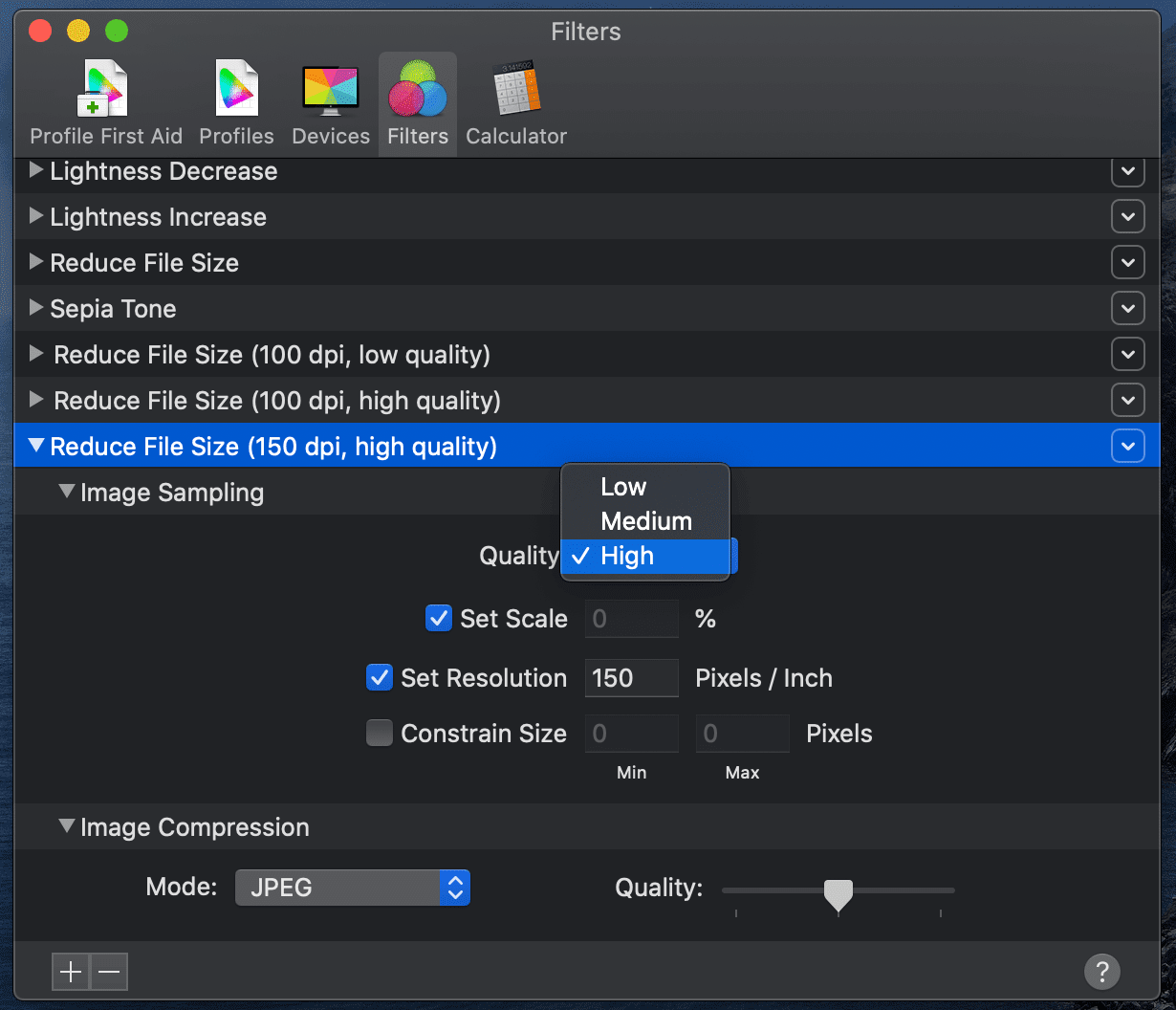Click the Set Resolution value field
The height and width of the screenshot is (1010, 1176).
(631, 677)
